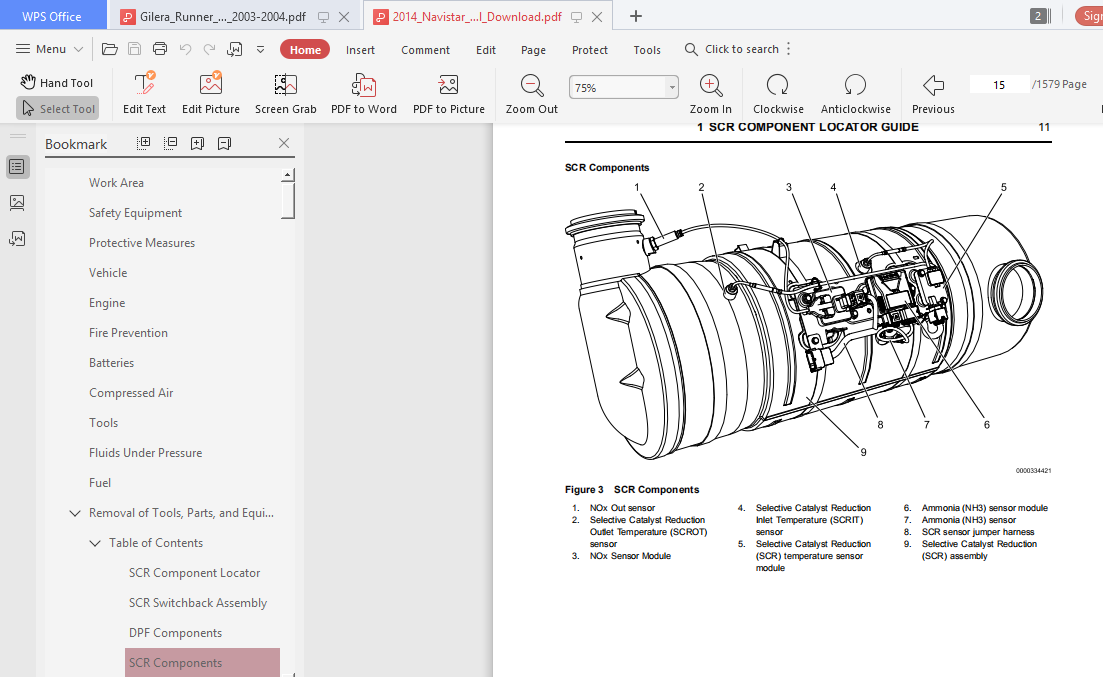Screen dimensions: 1103x677
Task: Open the Protective Measures bookmark
Action: 142,243
